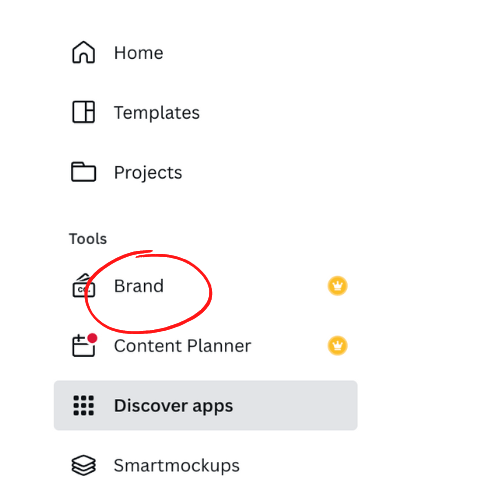500x500 pixels.
Task: Select the Brand text label
Action: [139, 286]
